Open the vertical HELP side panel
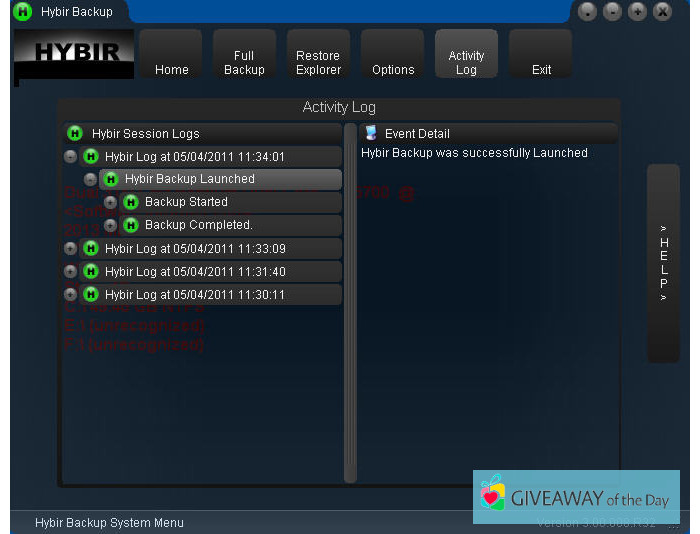Viewport: 700px width, 534px height. 663,263
